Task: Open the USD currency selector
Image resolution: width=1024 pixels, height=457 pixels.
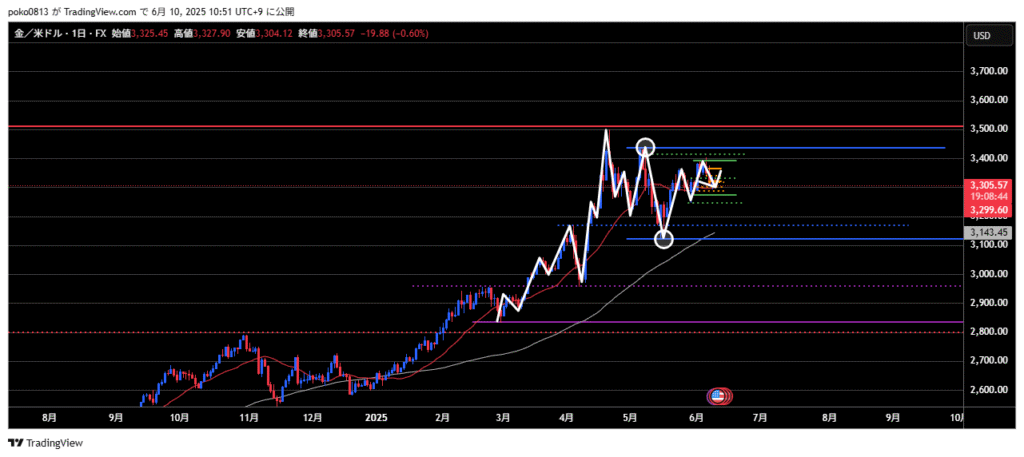Action: [981, 36]
